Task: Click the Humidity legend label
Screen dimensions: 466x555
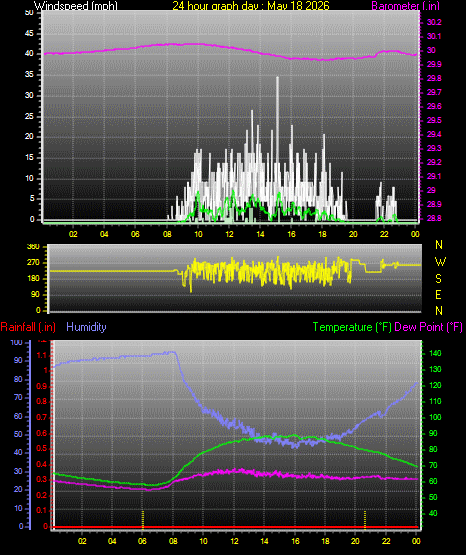Action: (x=86, y=327)
